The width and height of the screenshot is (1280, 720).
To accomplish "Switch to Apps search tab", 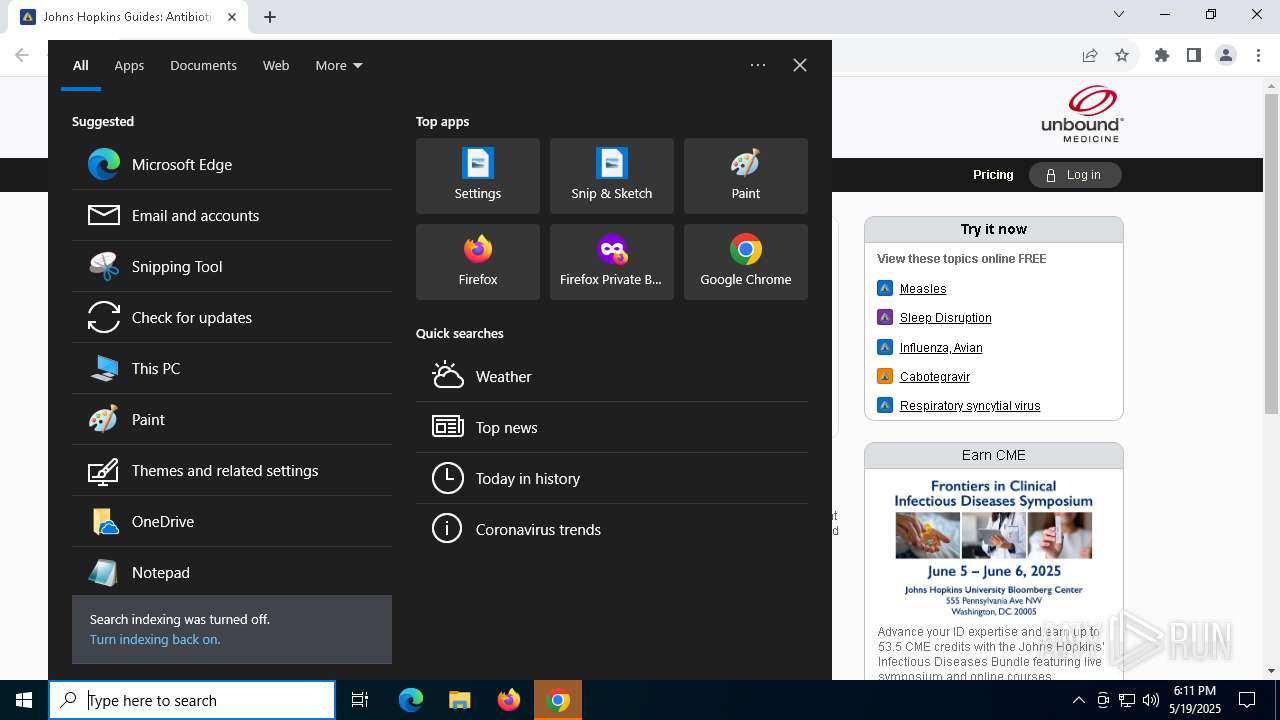I will click(129, 65).
